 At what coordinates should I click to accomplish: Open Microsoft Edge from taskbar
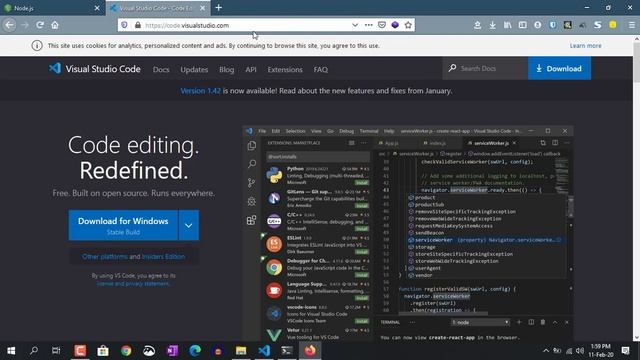point(195,351)
